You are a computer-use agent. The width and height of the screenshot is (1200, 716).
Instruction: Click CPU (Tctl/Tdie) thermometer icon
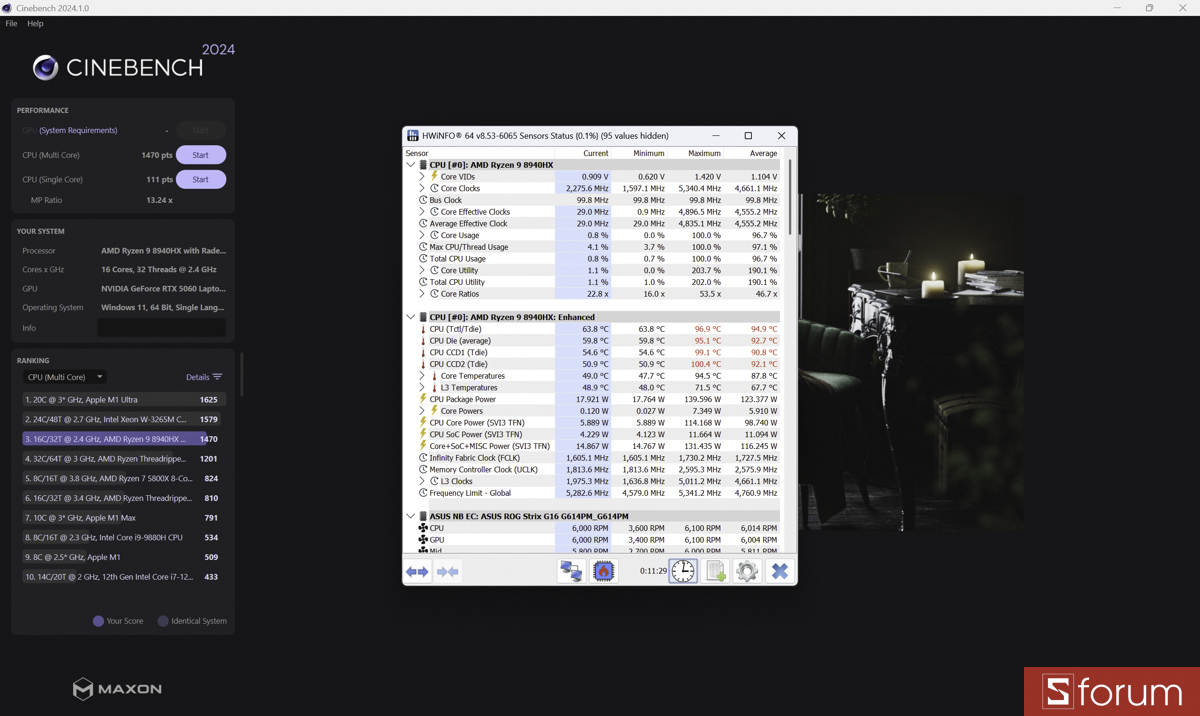click(423, 329)
